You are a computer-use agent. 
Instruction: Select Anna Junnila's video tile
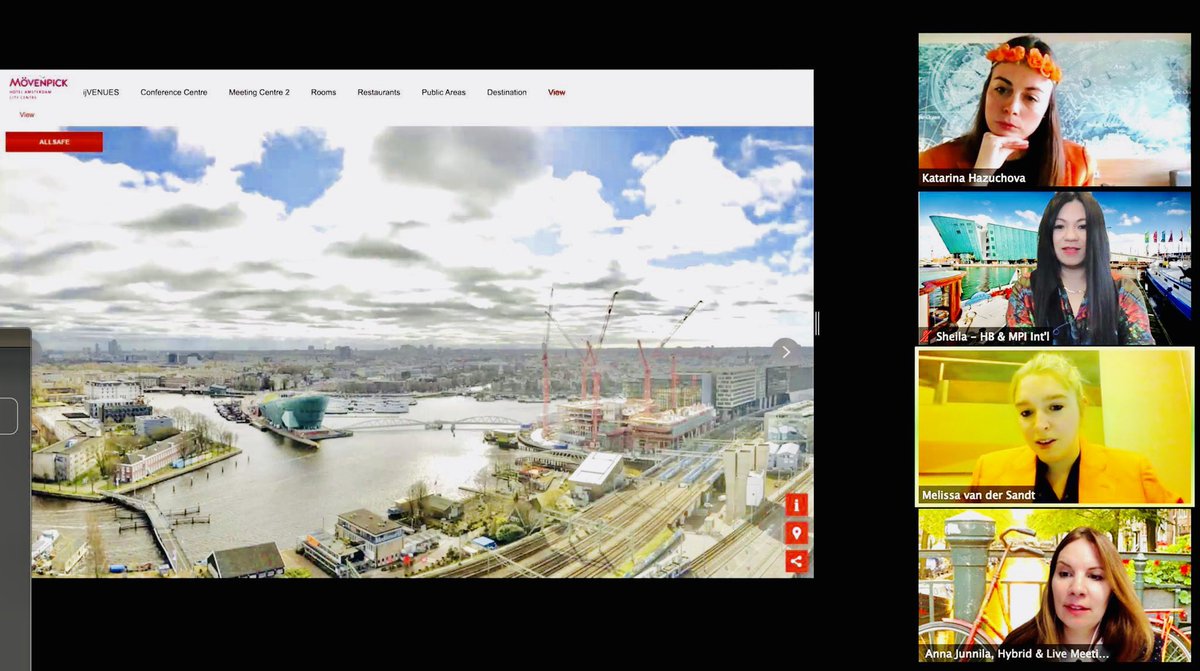[1055, 586]
